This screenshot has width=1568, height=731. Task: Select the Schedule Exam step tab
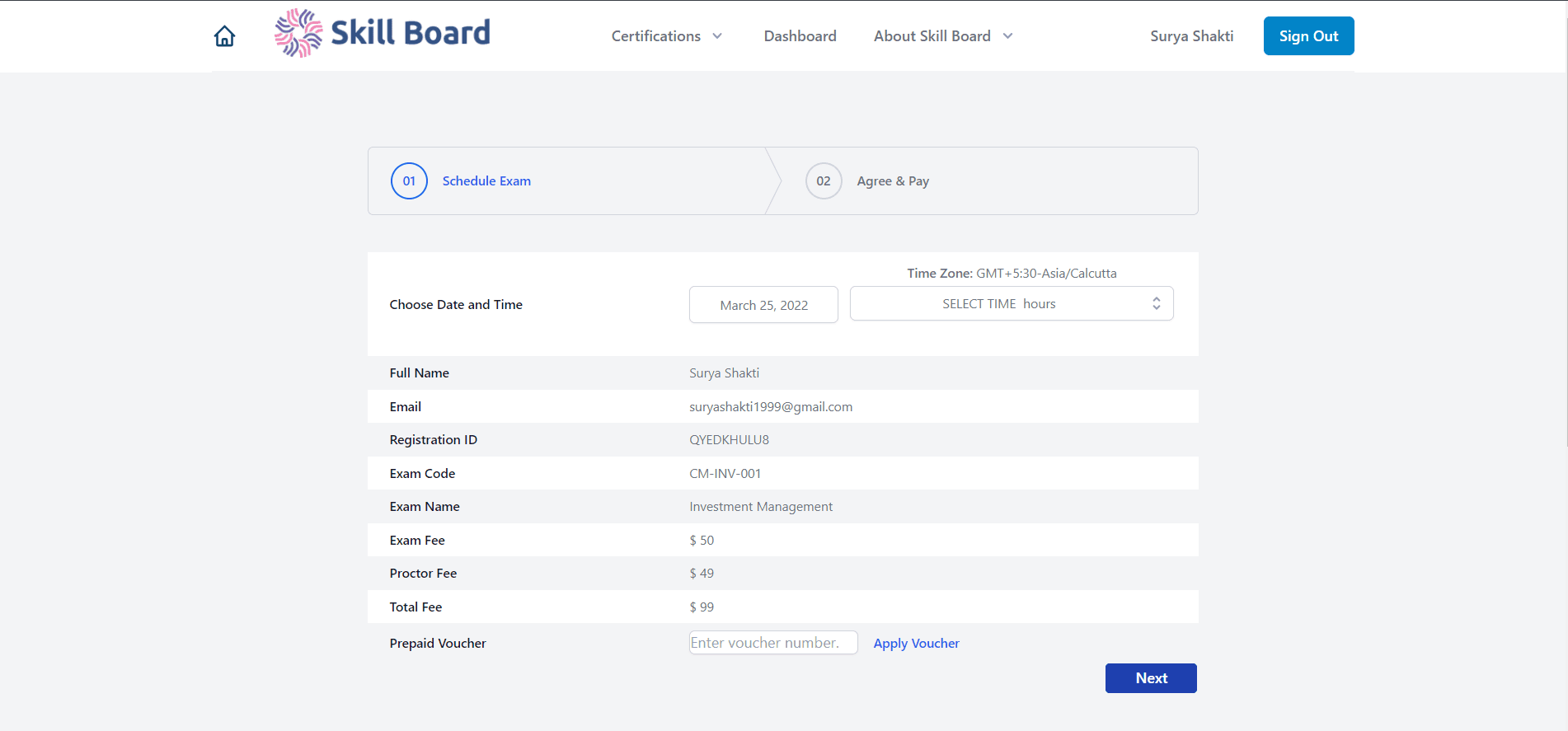point(486,181)
